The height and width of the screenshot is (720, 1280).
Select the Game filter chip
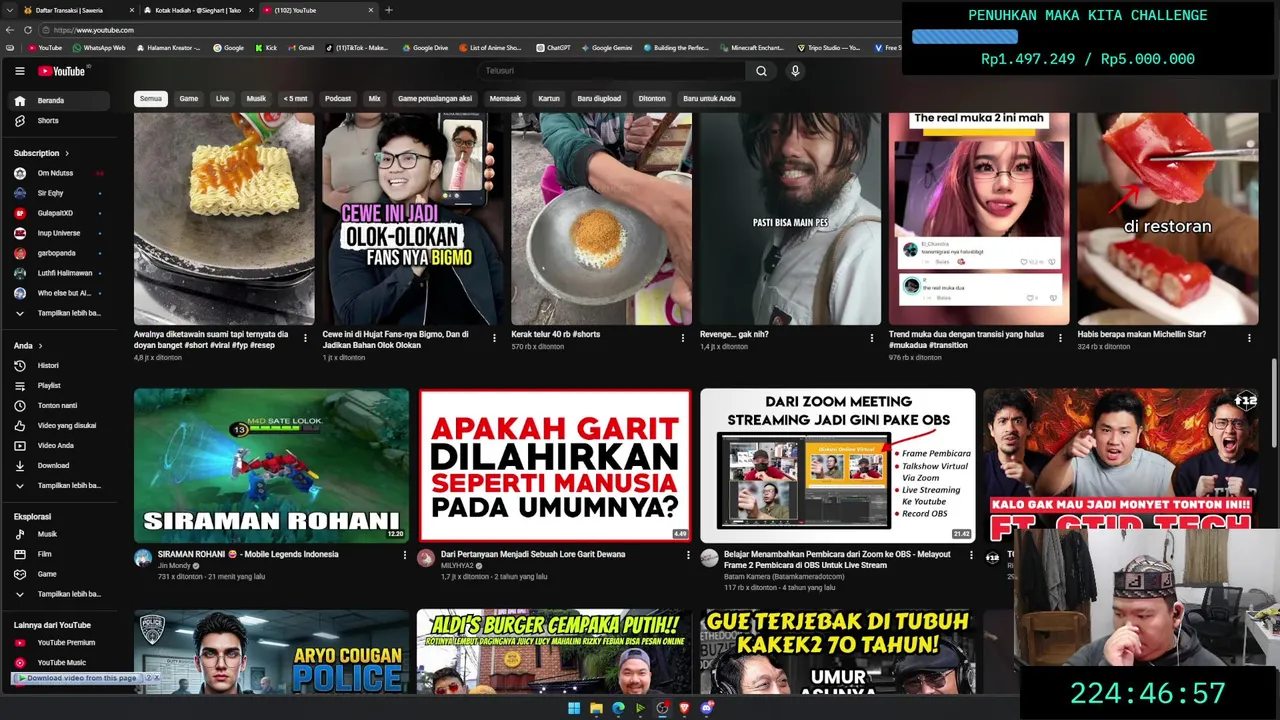[189, 99]
